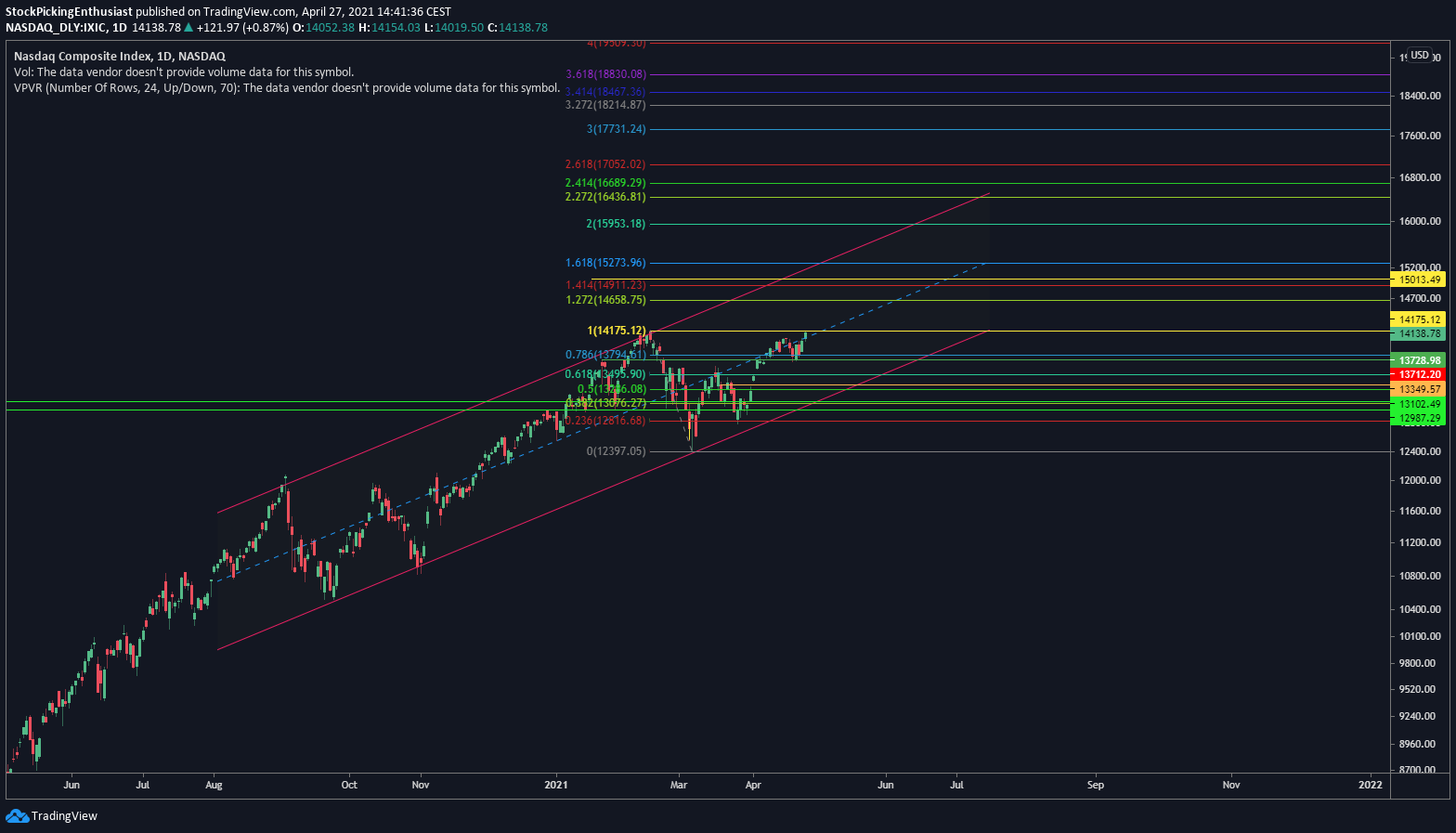The image size is (1456, 833).
Task: Select the 2.272(16436.81) Fibonacci label
Action: pyautogui.click(x=605, y=197)
